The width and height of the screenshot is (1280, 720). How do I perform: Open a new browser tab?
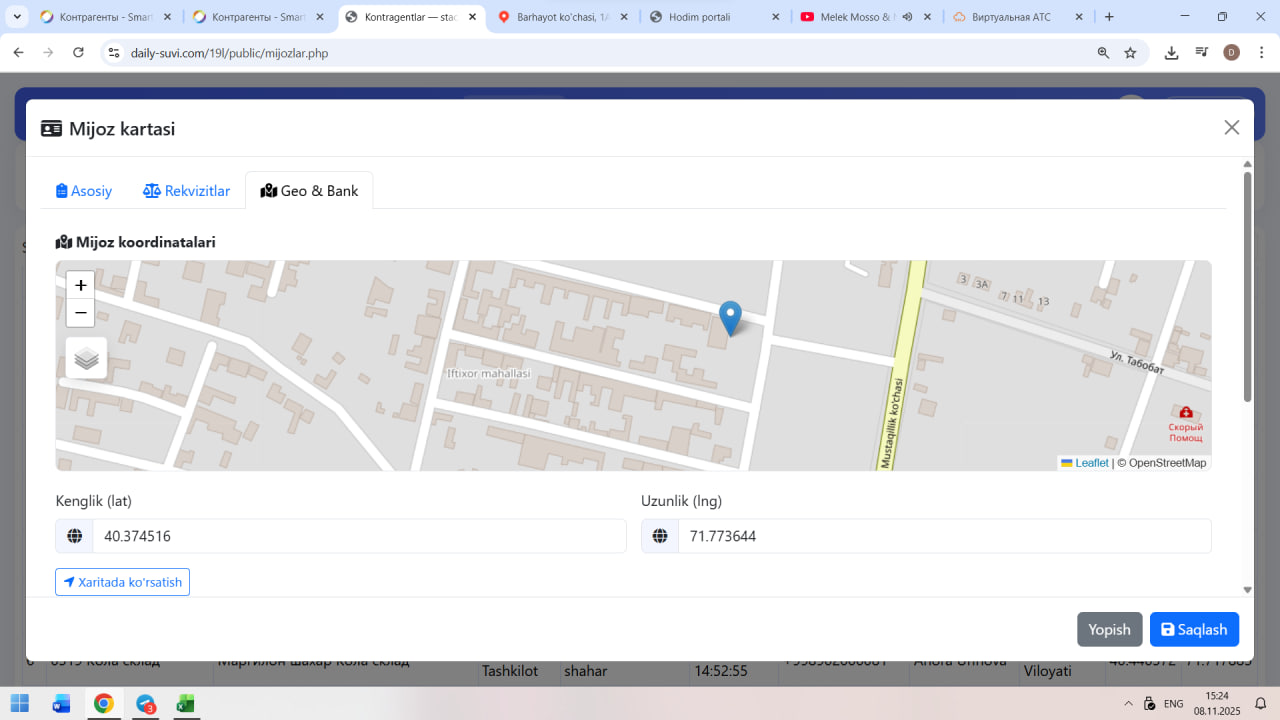[x=1109, y=17]
